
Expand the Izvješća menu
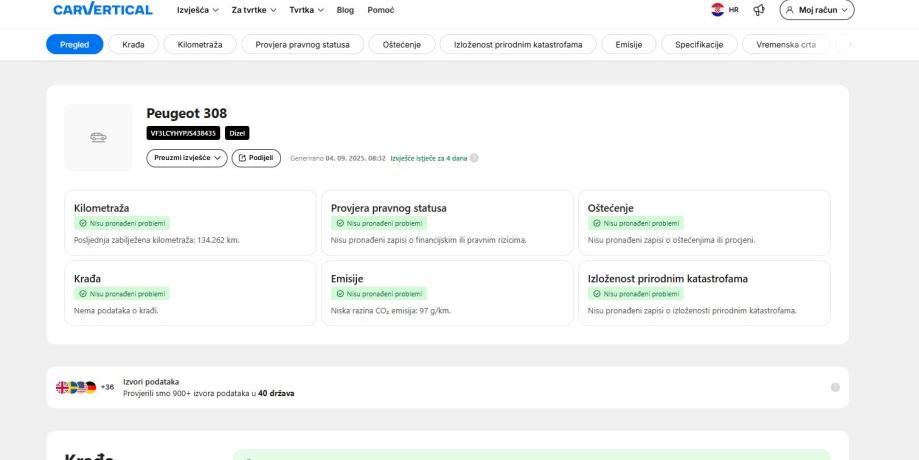pyautogui.click(x=198, y=10)
